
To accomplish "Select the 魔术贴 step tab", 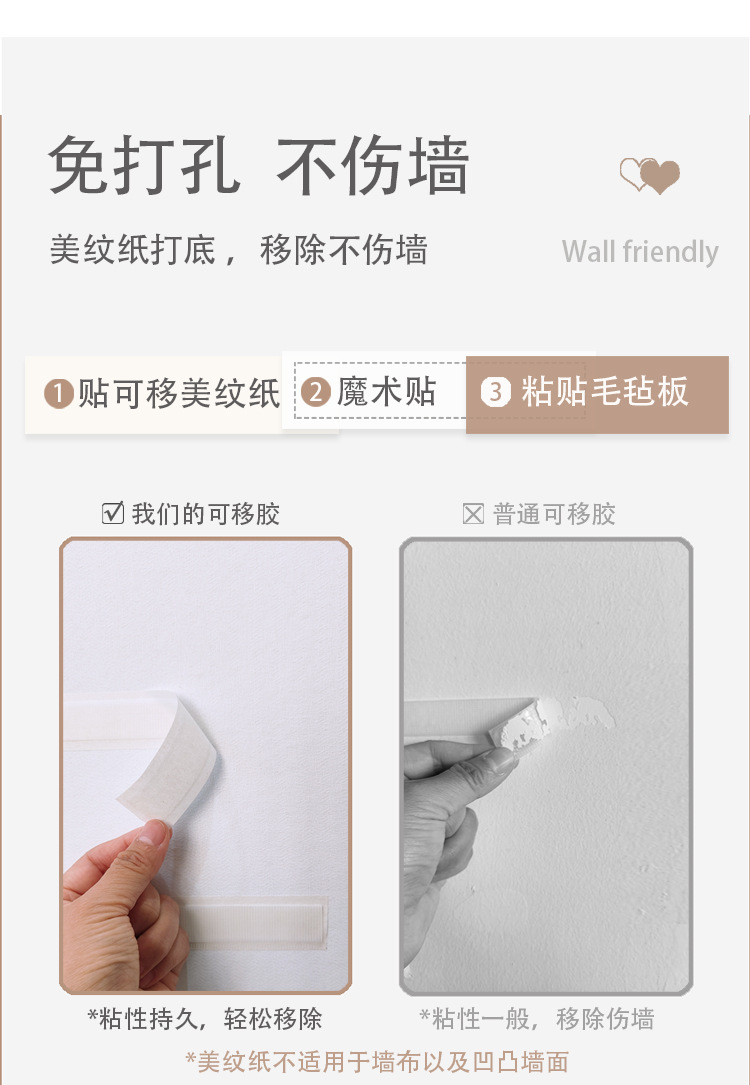I will (x=374, y=391).
